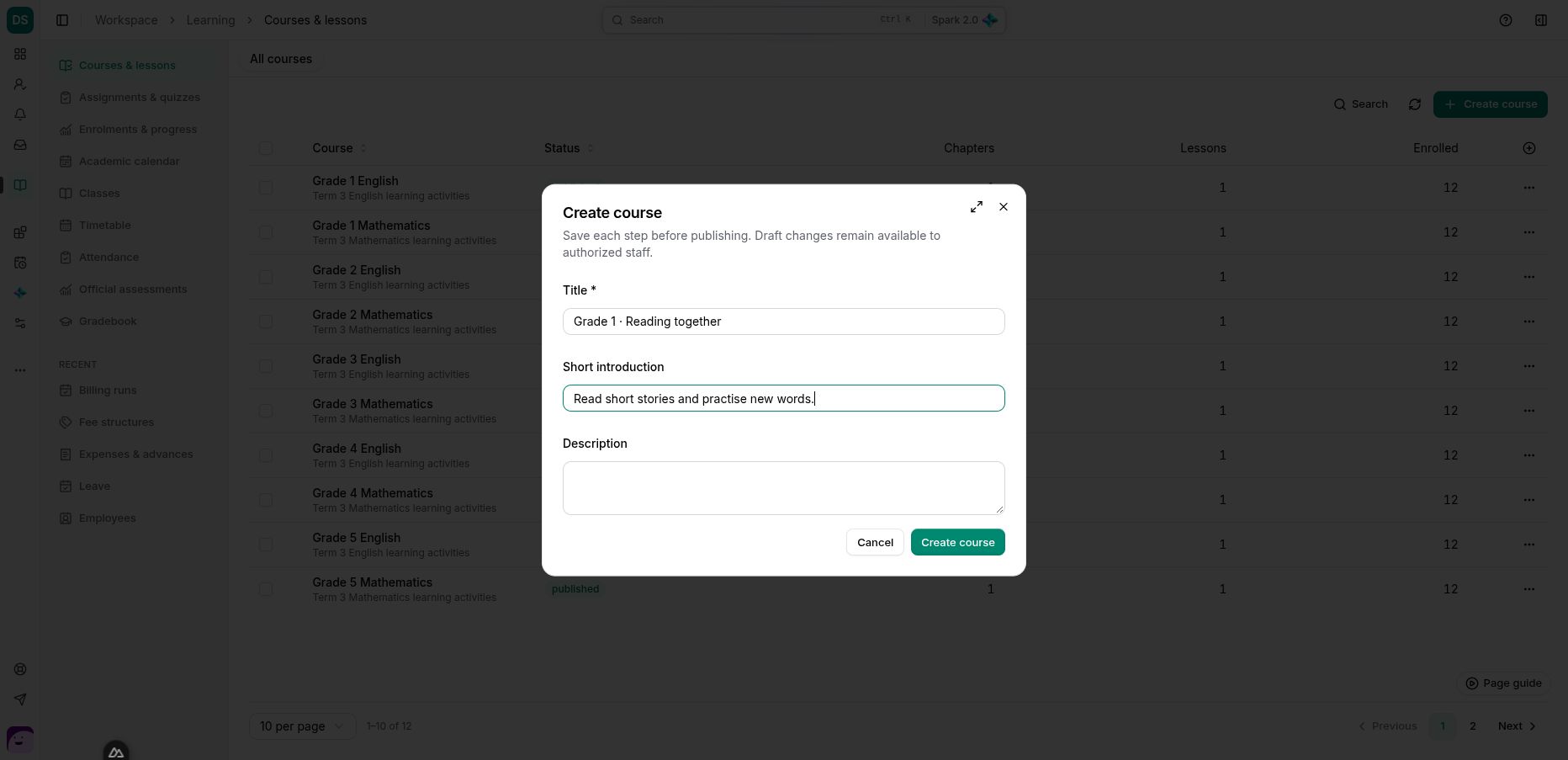Toggle the right side panel icon
This screenshot has width=1568, height=760.
pos(1541,20)
